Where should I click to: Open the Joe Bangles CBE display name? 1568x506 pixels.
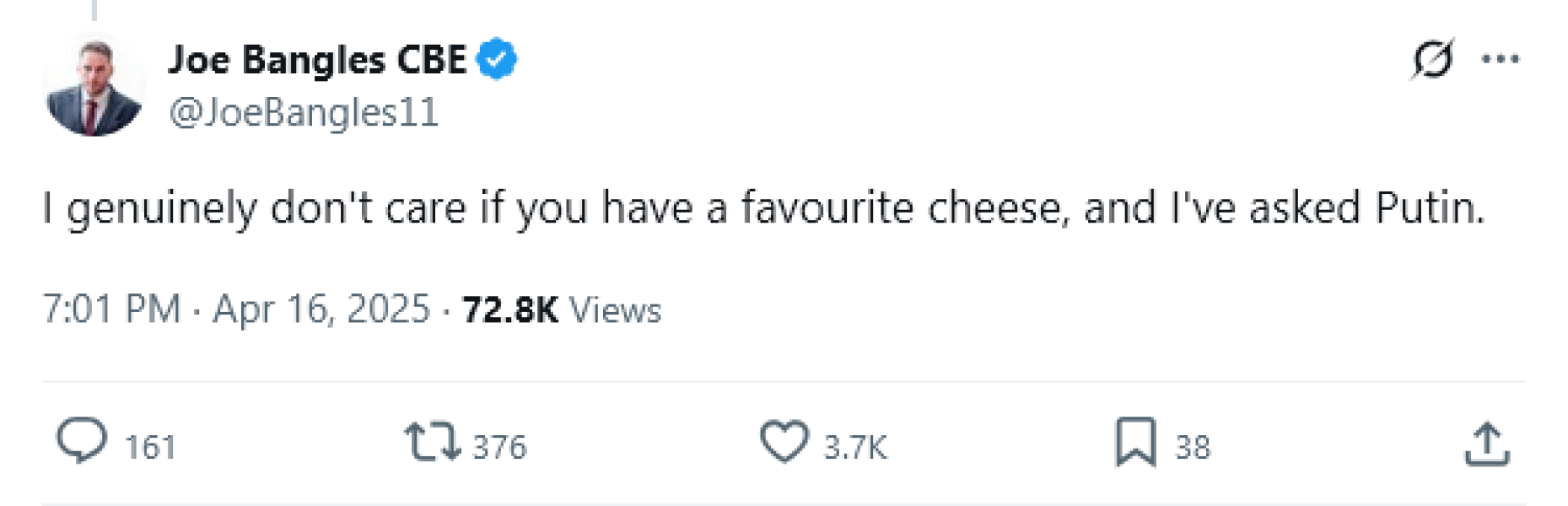317,60
